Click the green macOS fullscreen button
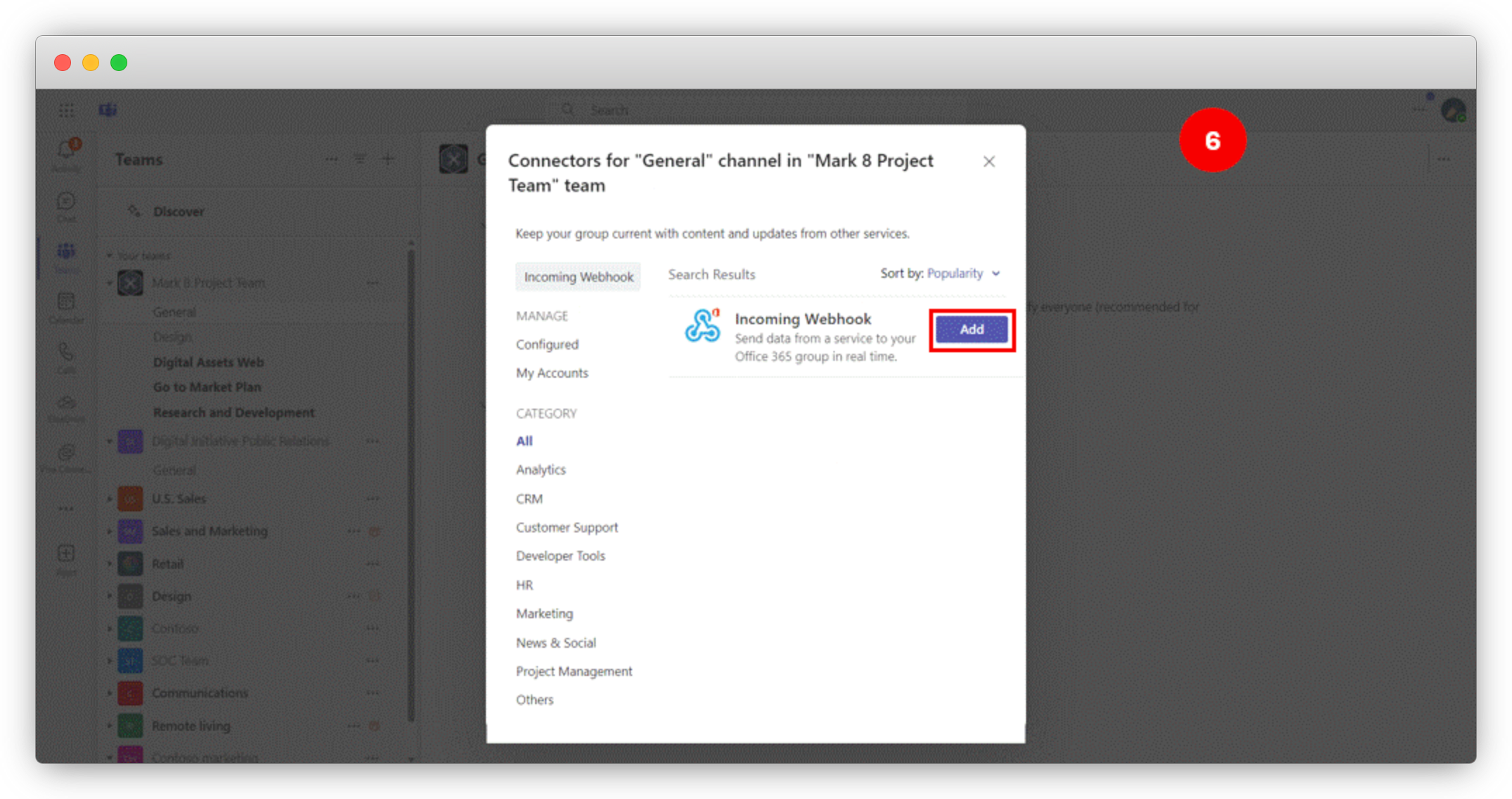This screenshot has width=1512, height=799. (119, 63)
